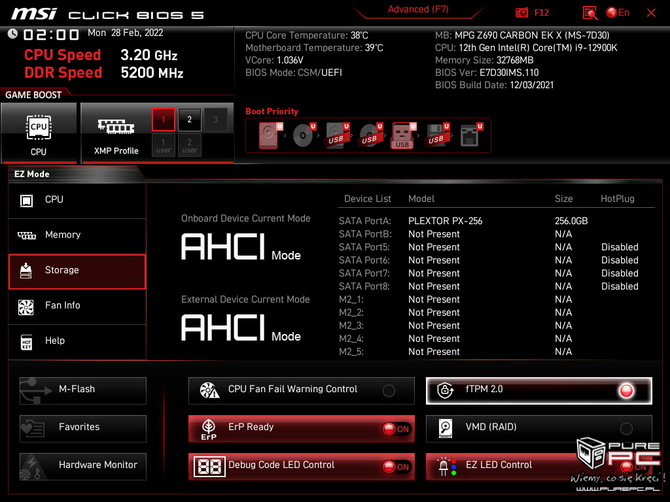The image size is (670, 502).
Task: Click the CPU Speed 3.20 GHz value
Action: tap(149, 55)
